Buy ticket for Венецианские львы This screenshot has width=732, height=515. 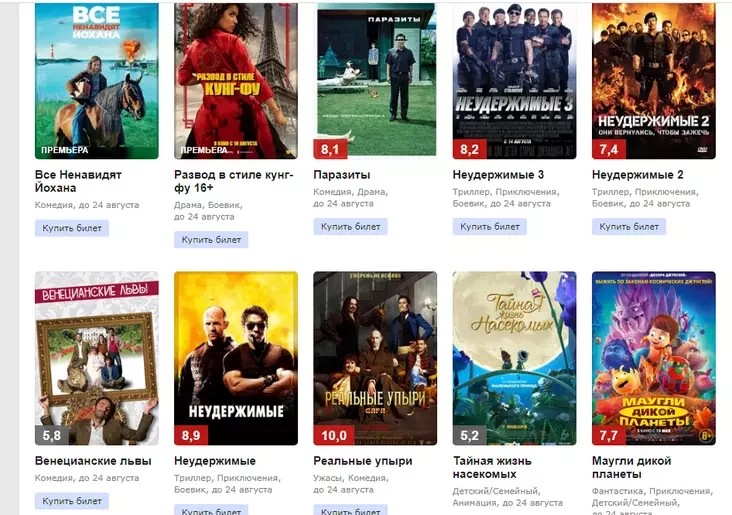[x=72, y=501]
